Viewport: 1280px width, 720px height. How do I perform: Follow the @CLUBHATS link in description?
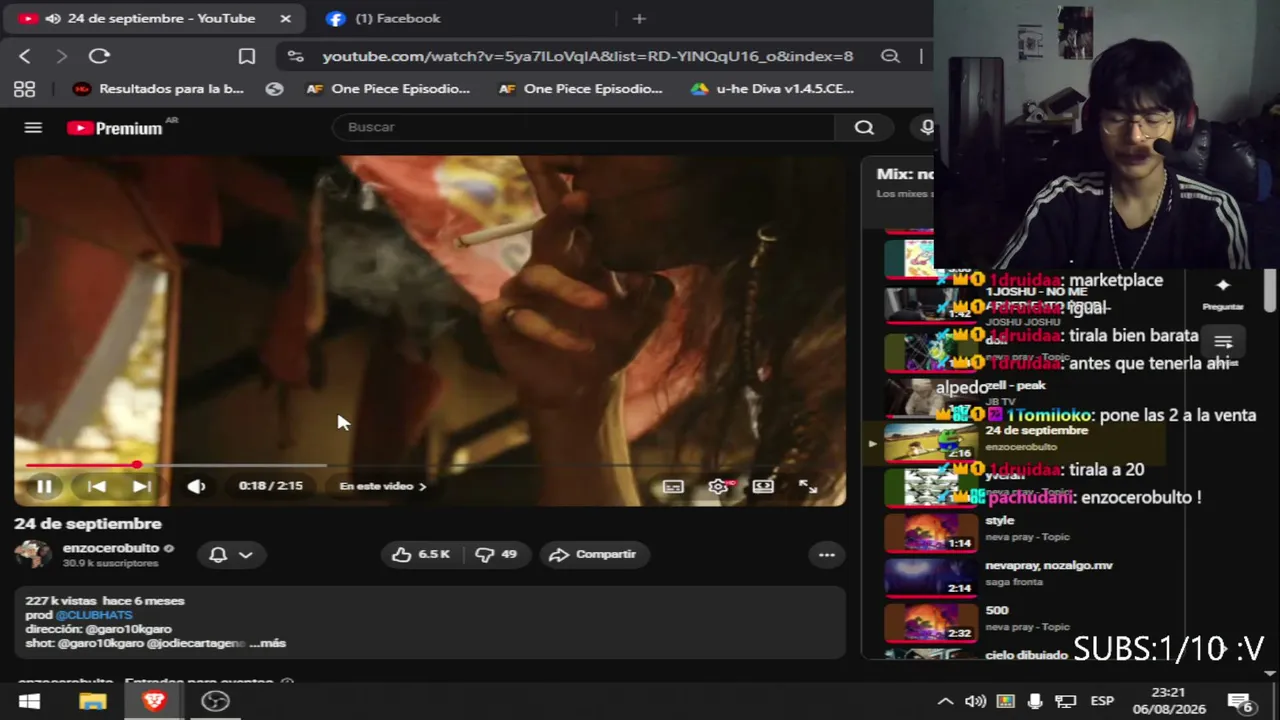[x=94, y=615]
